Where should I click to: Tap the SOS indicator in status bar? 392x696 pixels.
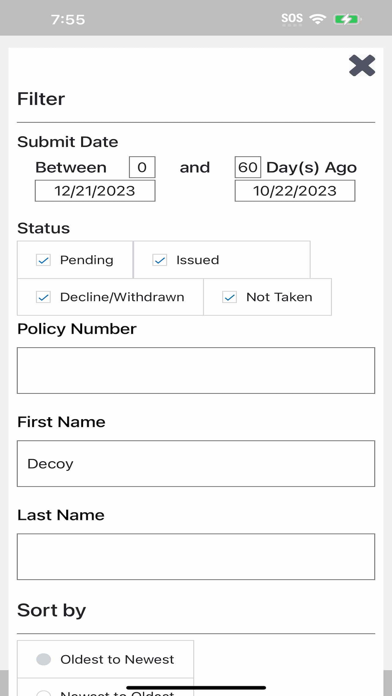click(x=292, y=19)
